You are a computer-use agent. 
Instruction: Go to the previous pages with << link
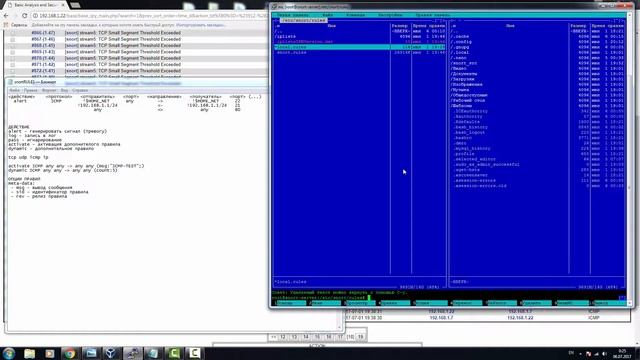pos(273,337)
